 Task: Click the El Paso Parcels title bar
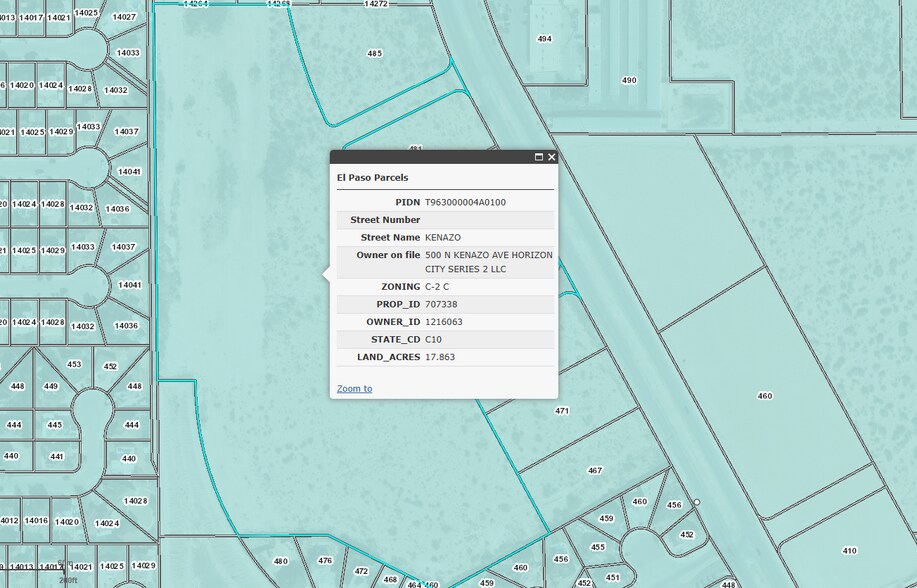[372, 177]
